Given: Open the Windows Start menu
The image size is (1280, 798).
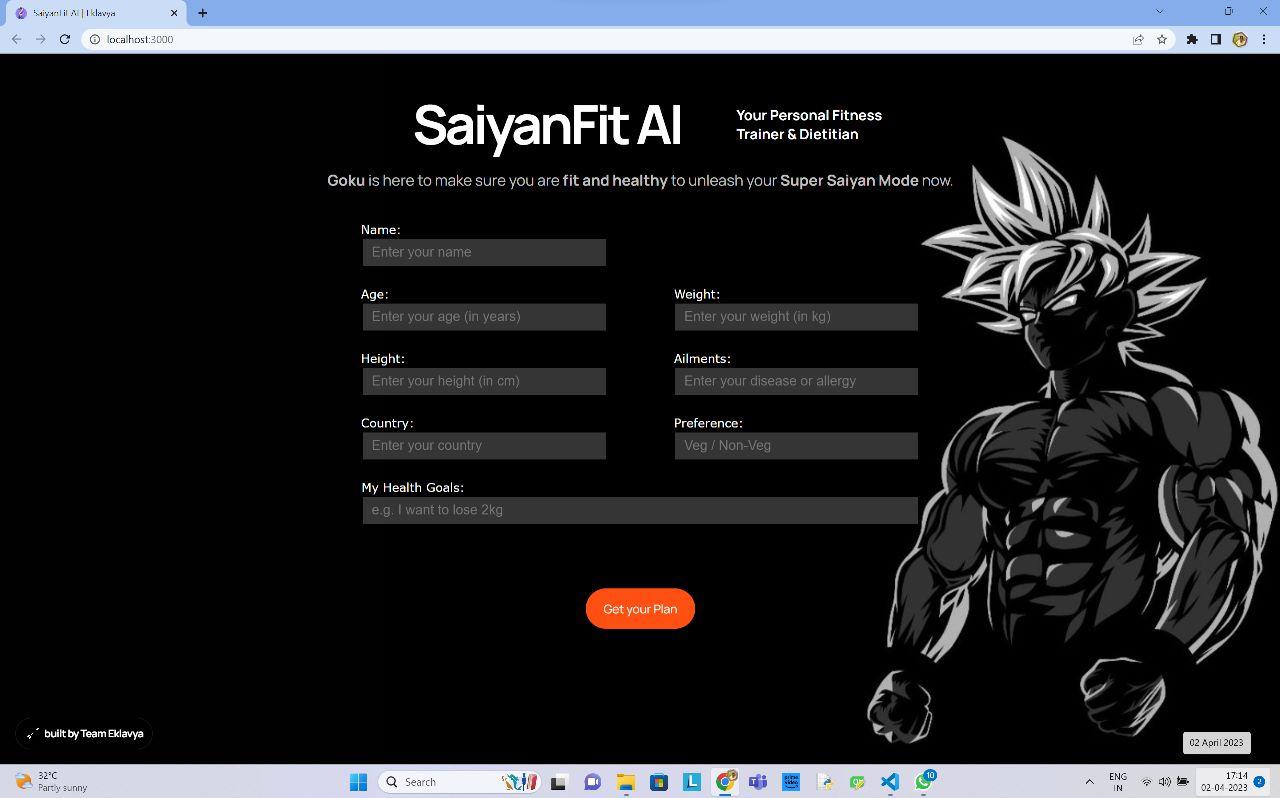Looking at the screenshot, I should pos(358,782).
